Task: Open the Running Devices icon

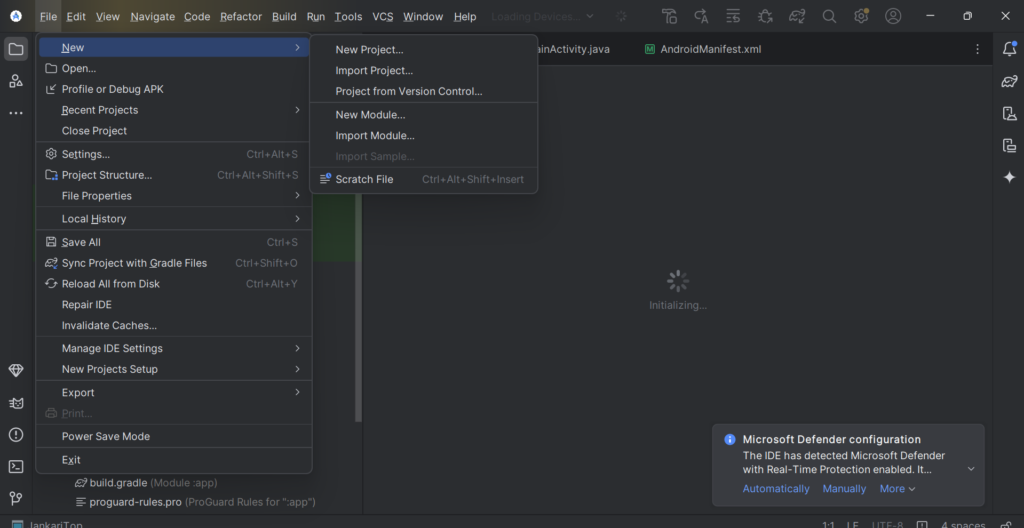Action: (1009, 145)
